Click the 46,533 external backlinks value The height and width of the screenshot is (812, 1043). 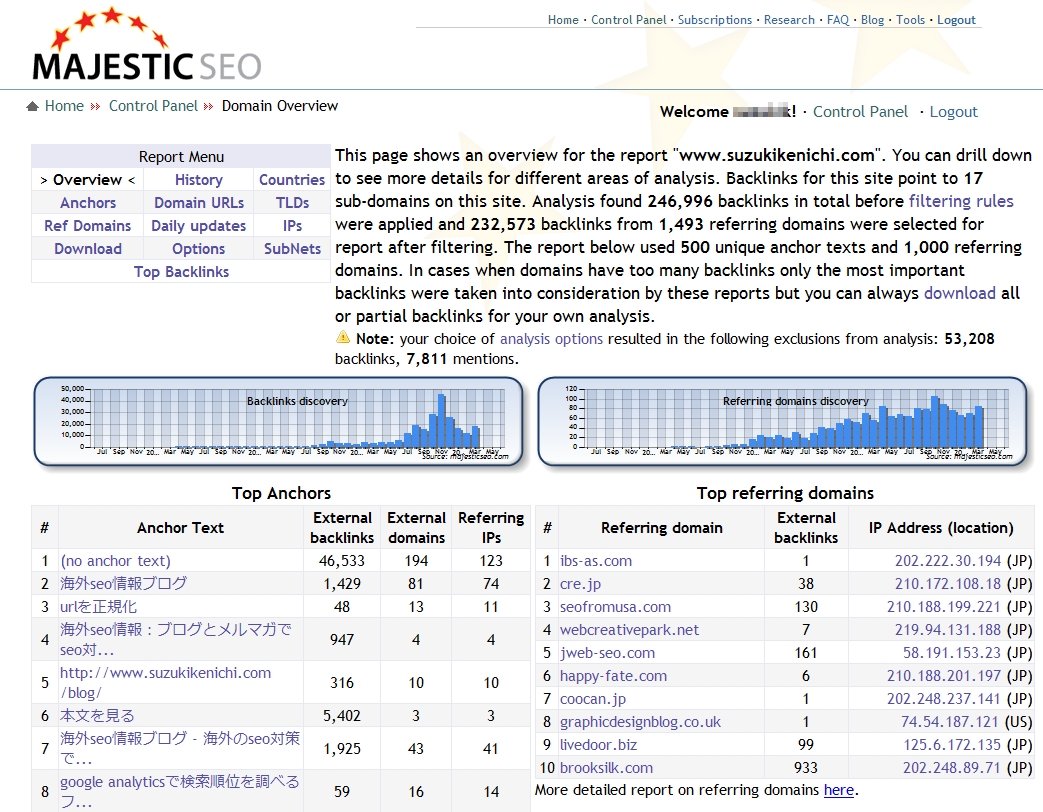[341, 561]
